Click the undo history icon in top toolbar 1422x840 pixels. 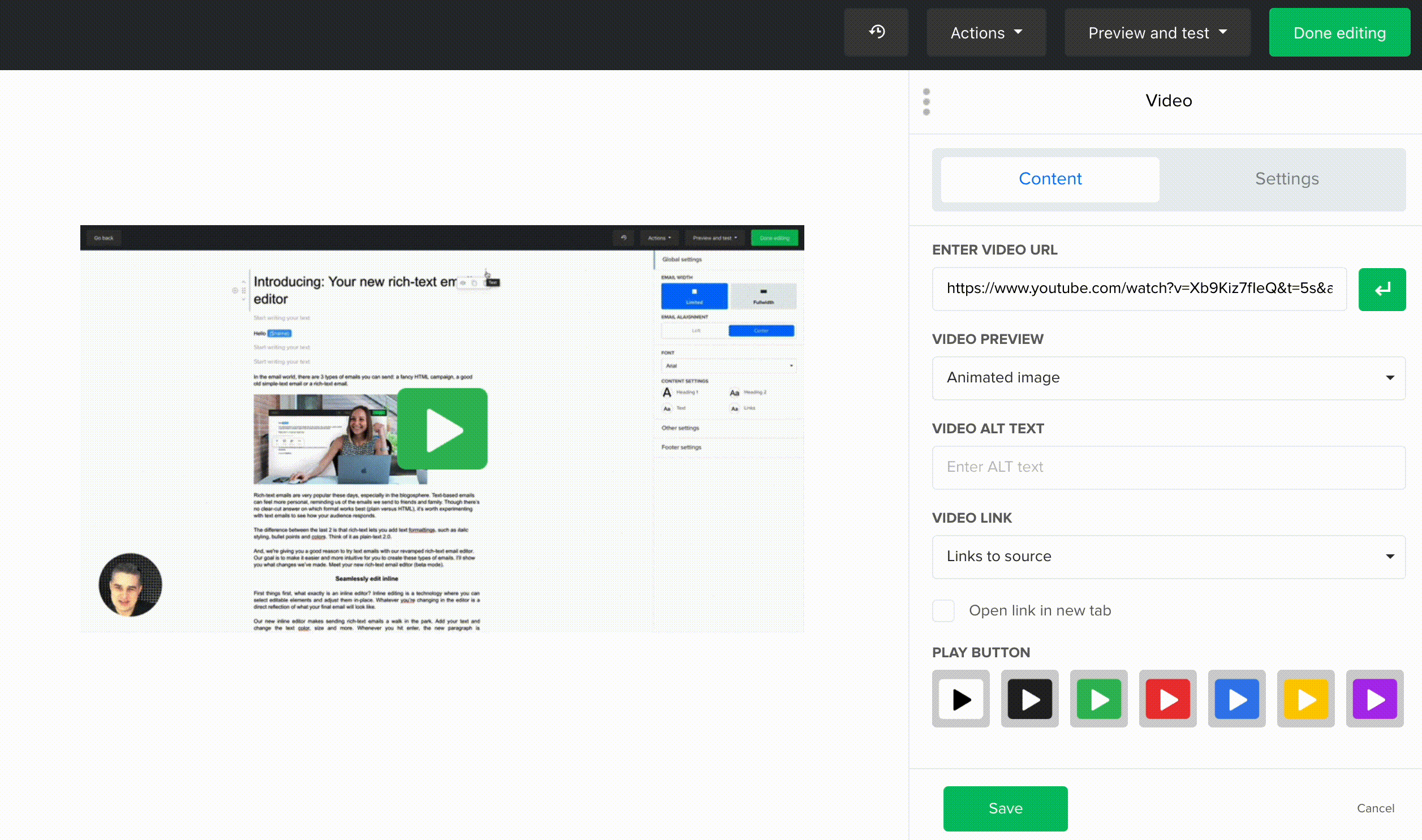(x=876, y=32)
